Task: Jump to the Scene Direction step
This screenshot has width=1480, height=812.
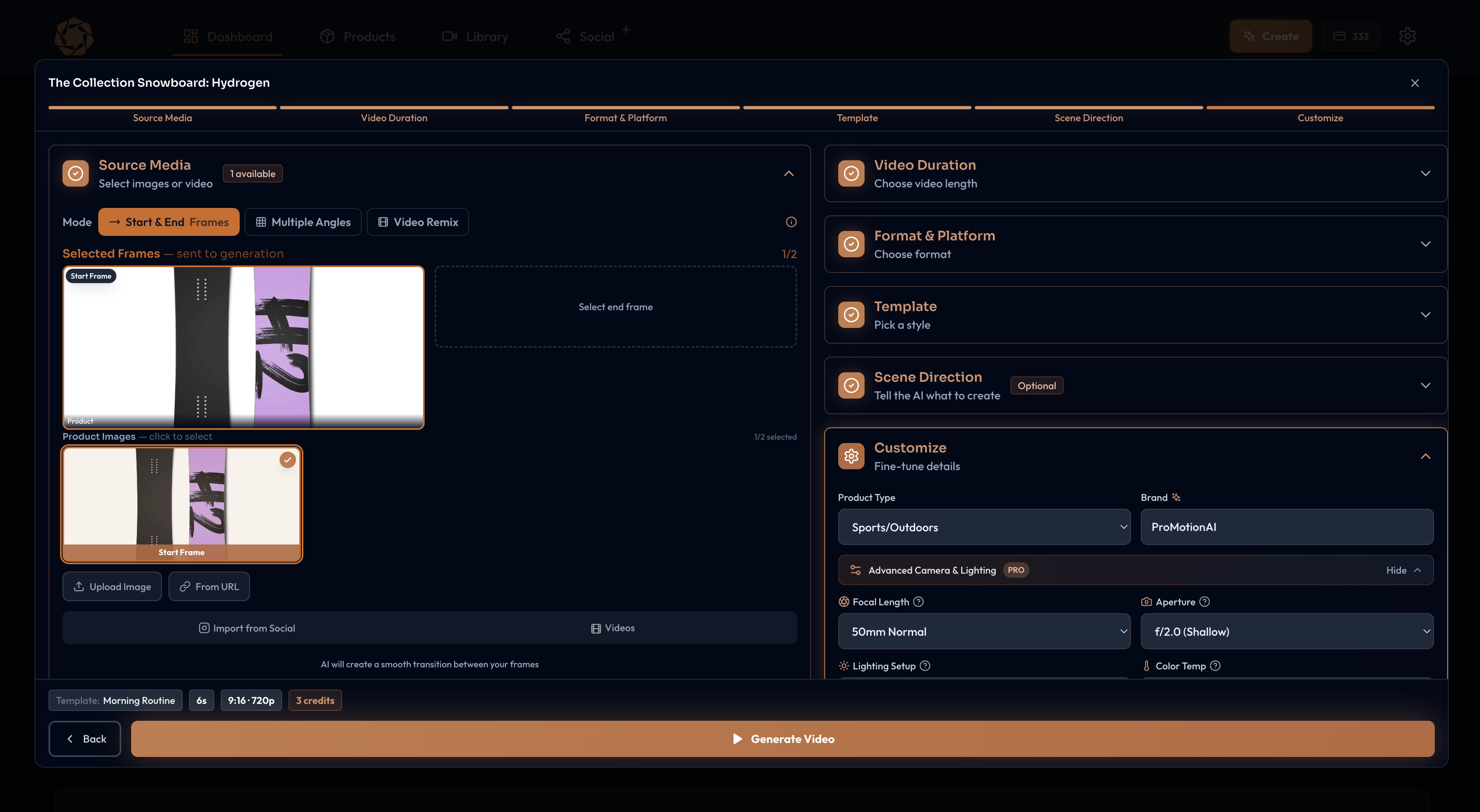Action: [1088, 117]
